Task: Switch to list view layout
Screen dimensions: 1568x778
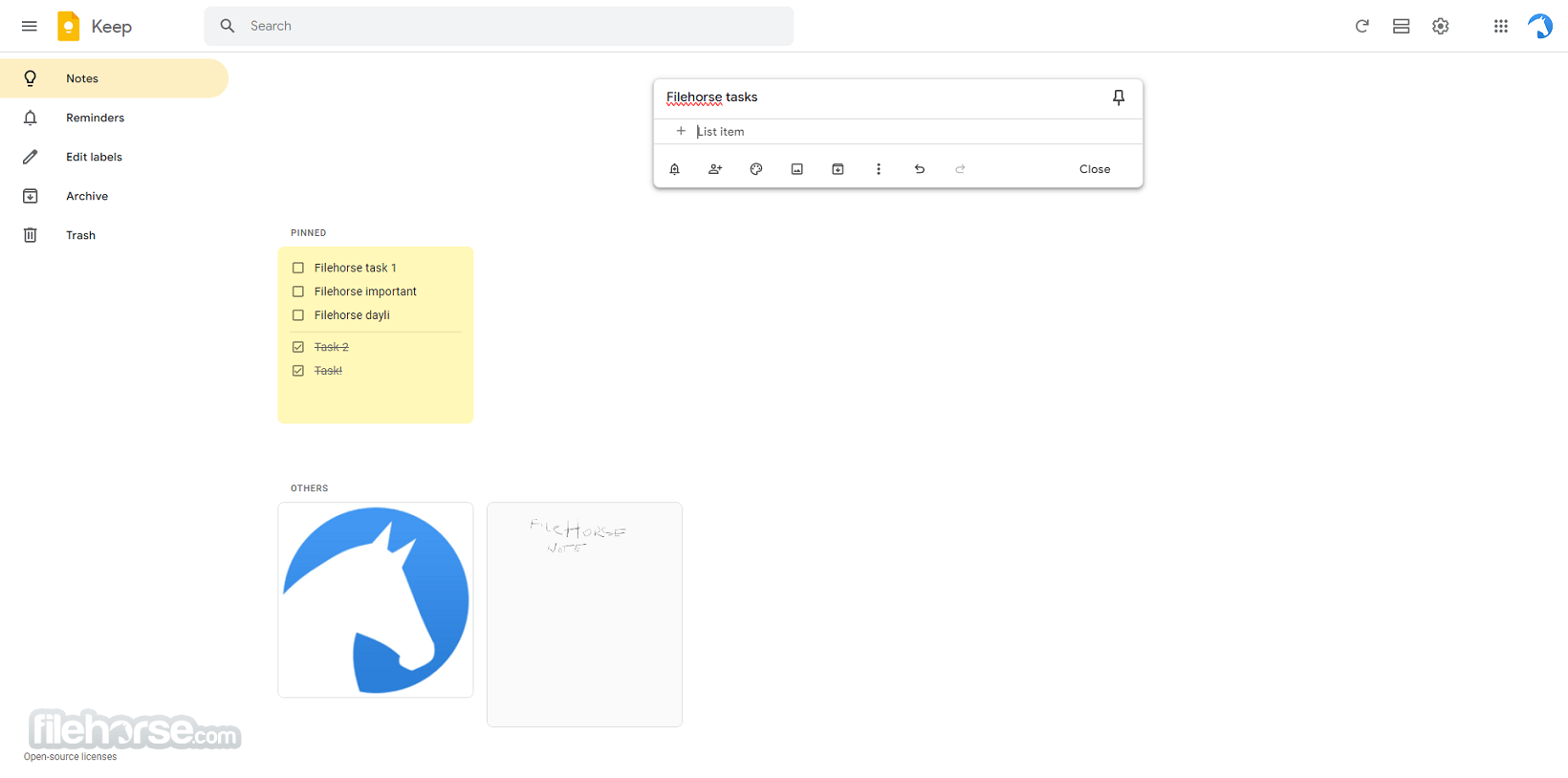Action: point(1402,26)
